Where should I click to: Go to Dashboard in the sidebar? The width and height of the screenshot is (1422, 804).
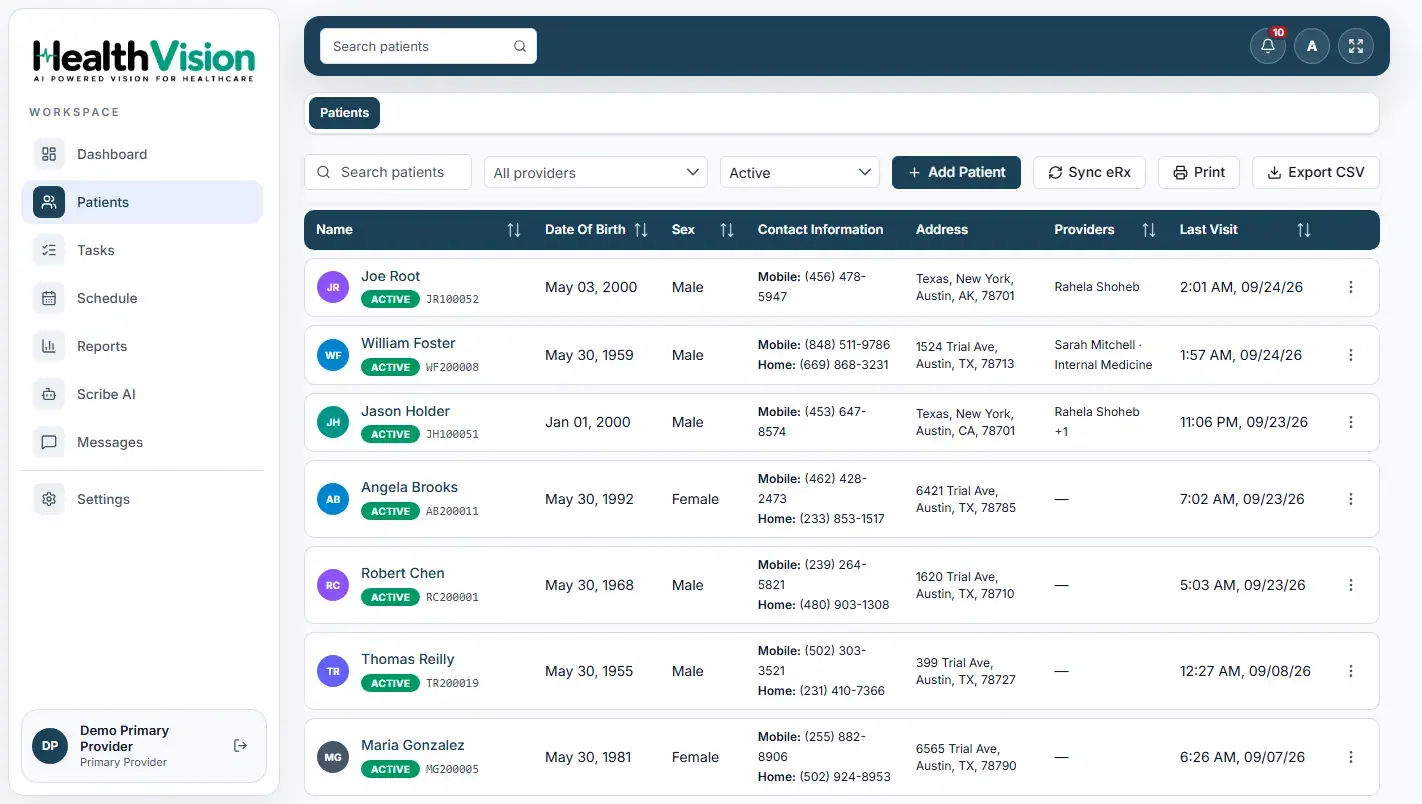pos(142,154)
